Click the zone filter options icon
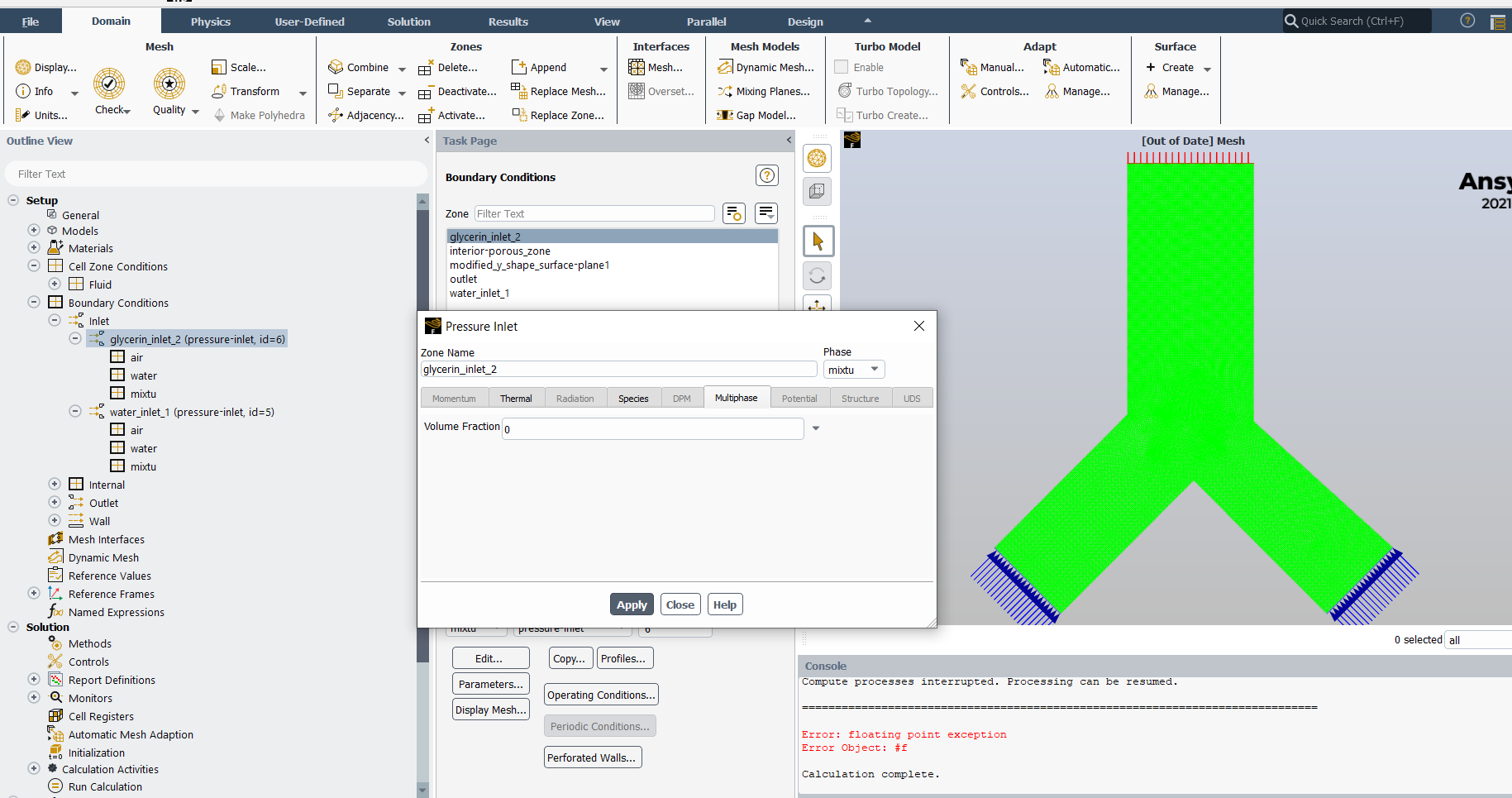Screen dimensions: 1512x798 (x=734, y=213)
